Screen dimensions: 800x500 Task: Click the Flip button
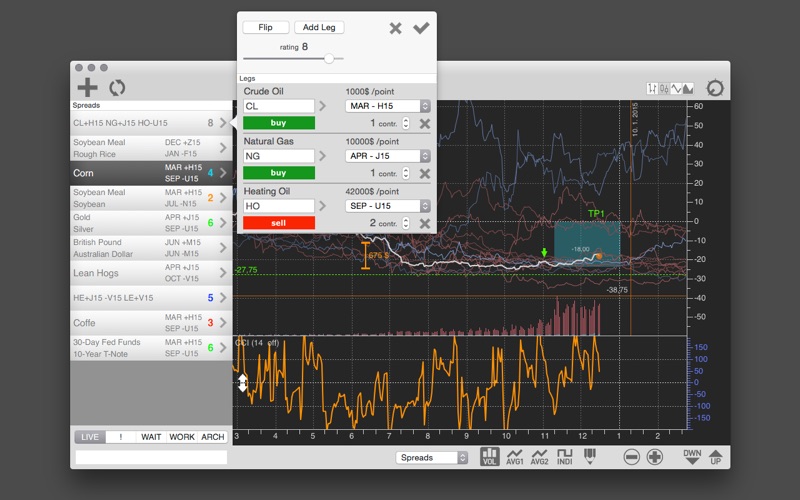tap(265, 28)
